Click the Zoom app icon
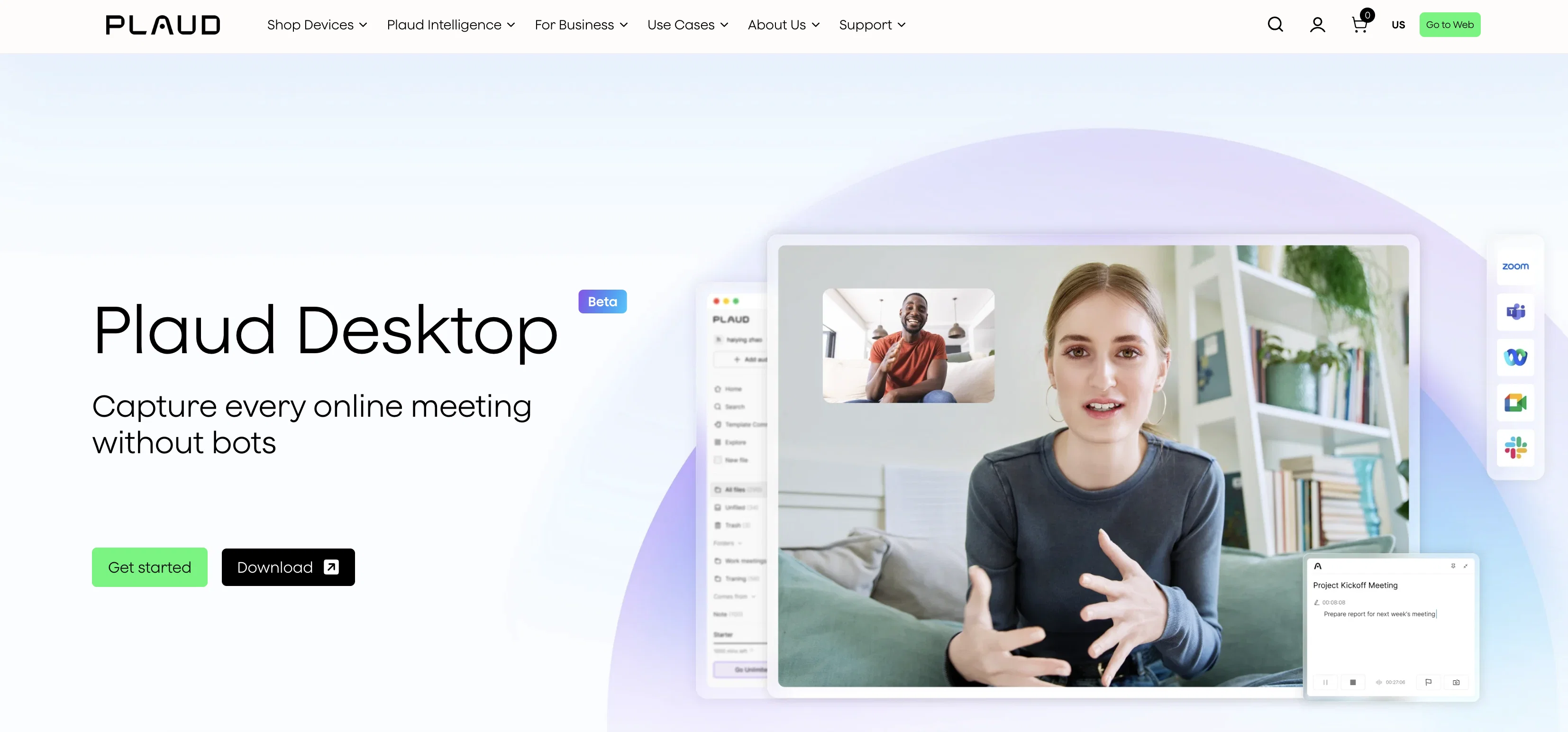 [1515, 266]
